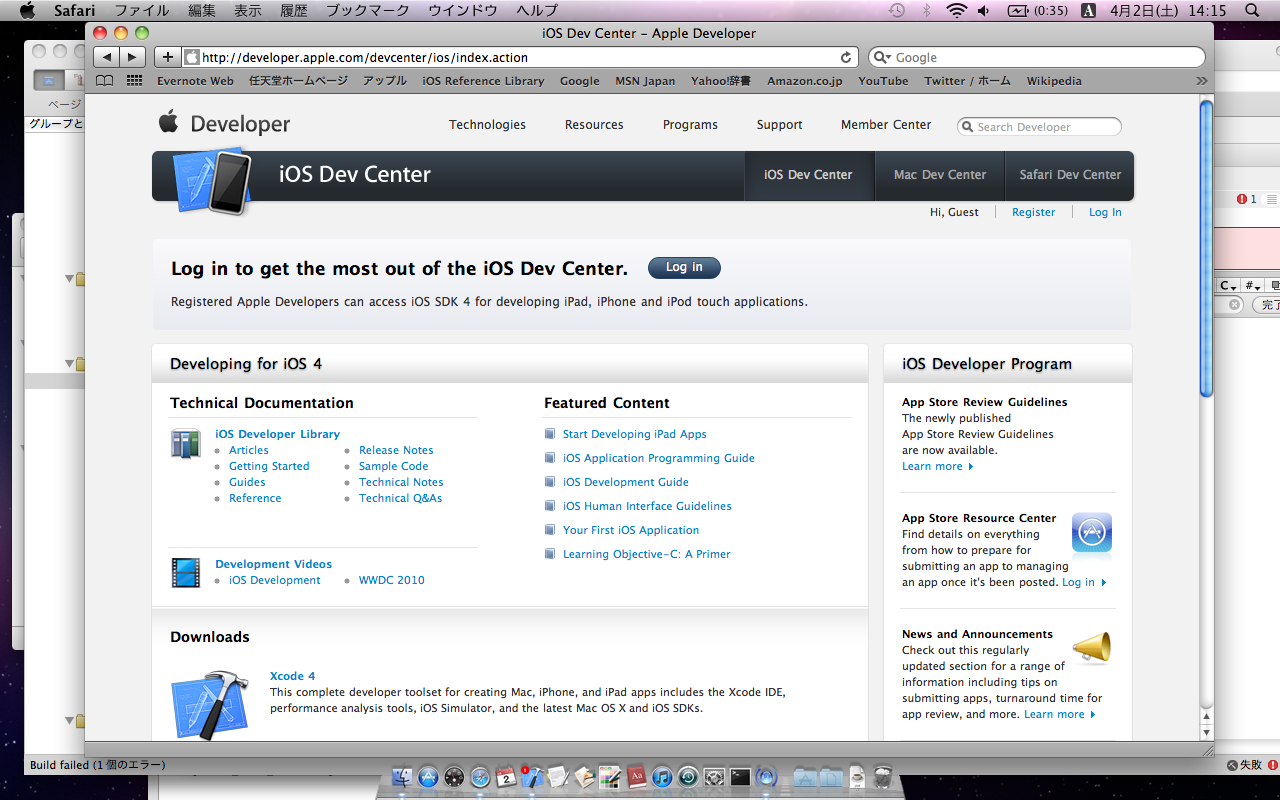This screenshot has width=1280, height=800.
Task: Open the Member Center navigation link
Action: [886, 125]
